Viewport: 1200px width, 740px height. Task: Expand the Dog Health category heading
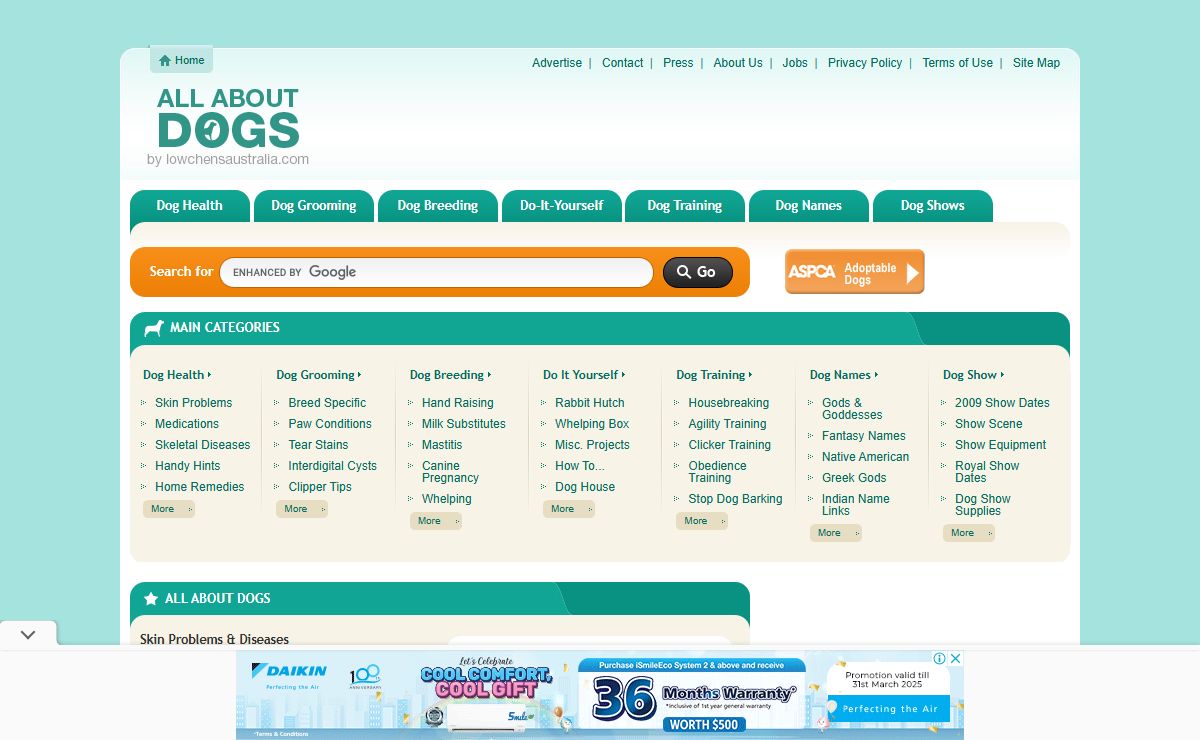pyautogui.click(x=177, y=375)
